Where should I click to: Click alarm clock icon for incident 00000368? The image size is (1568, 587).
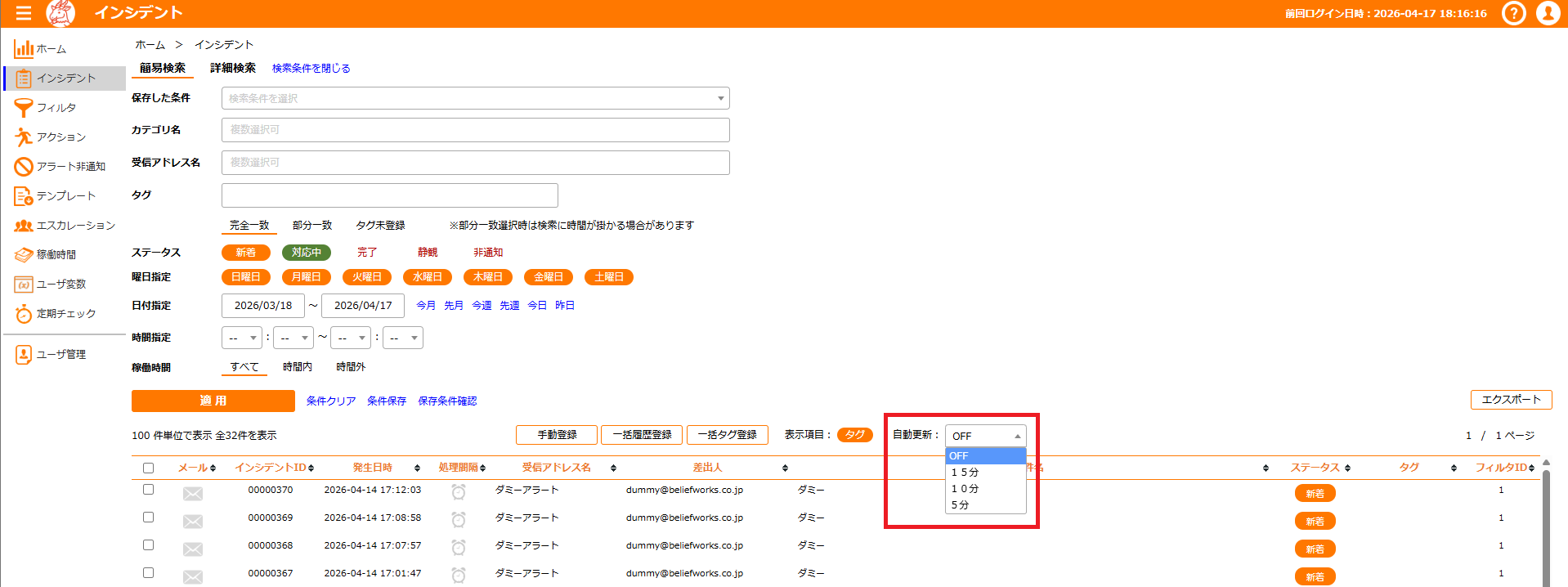(x=459, y=547)
